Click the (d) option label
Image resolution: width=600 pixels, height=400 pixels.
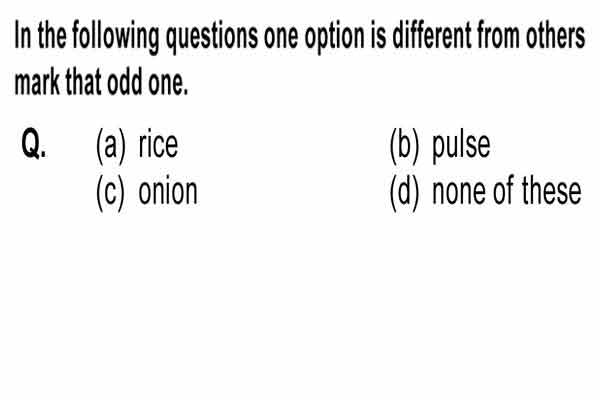pyautogui.click(x=404, y=193)
